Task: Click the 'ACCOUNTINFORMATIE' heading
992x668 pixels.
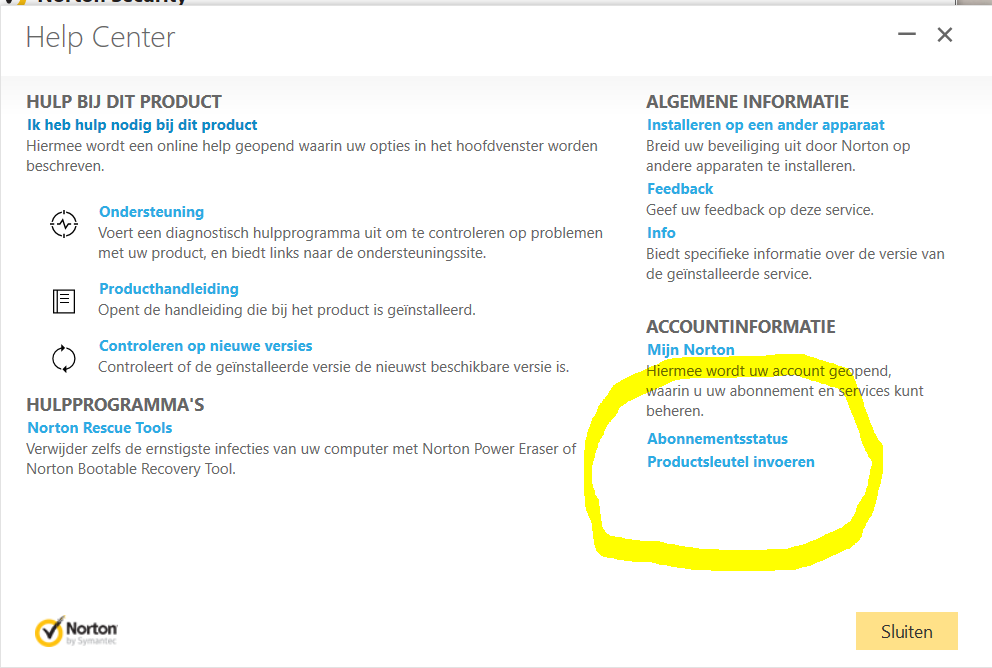Action: (741, 326)
